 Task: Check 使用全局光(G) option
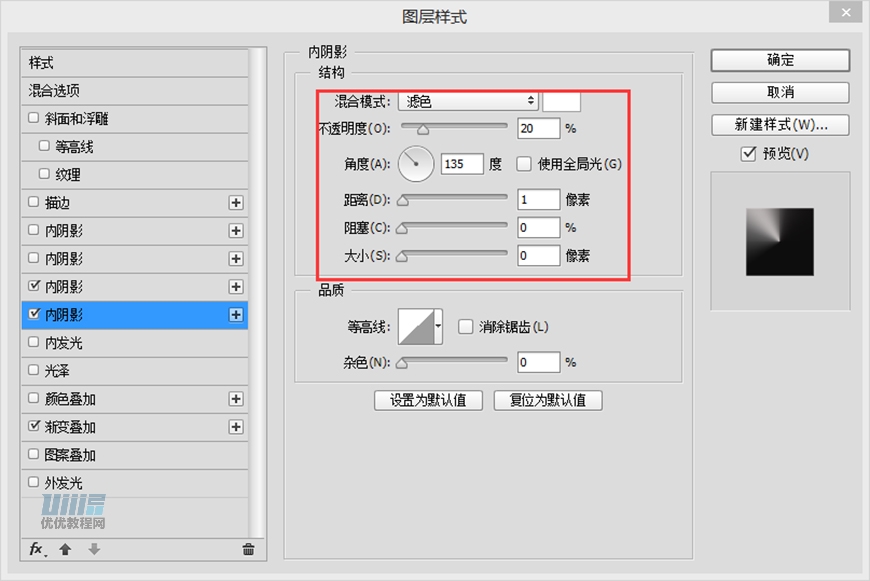(x=524, y=164)
